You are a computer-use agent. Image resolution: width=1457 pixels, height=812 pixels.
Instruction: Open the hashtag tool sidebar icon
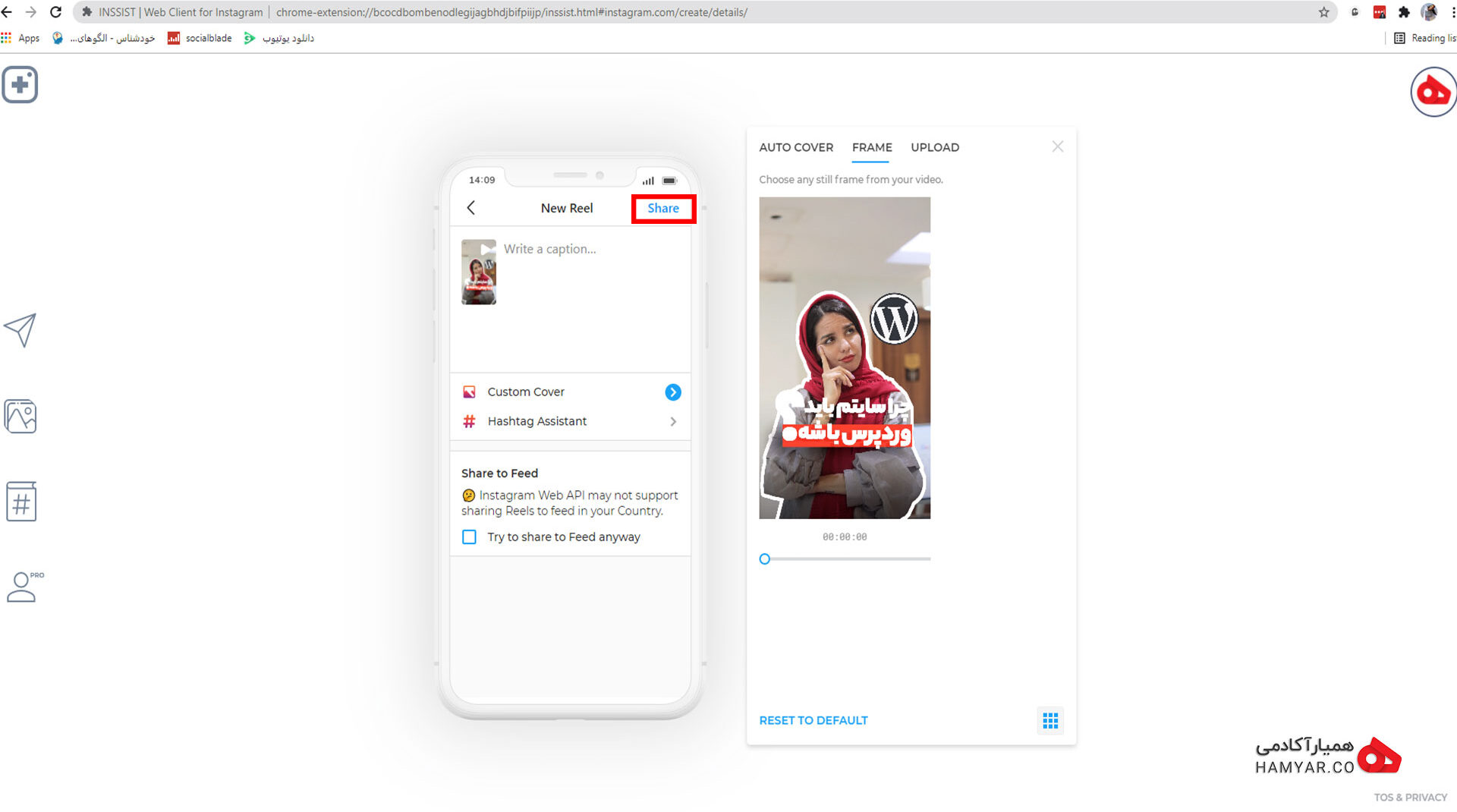[x=21, y=502]
